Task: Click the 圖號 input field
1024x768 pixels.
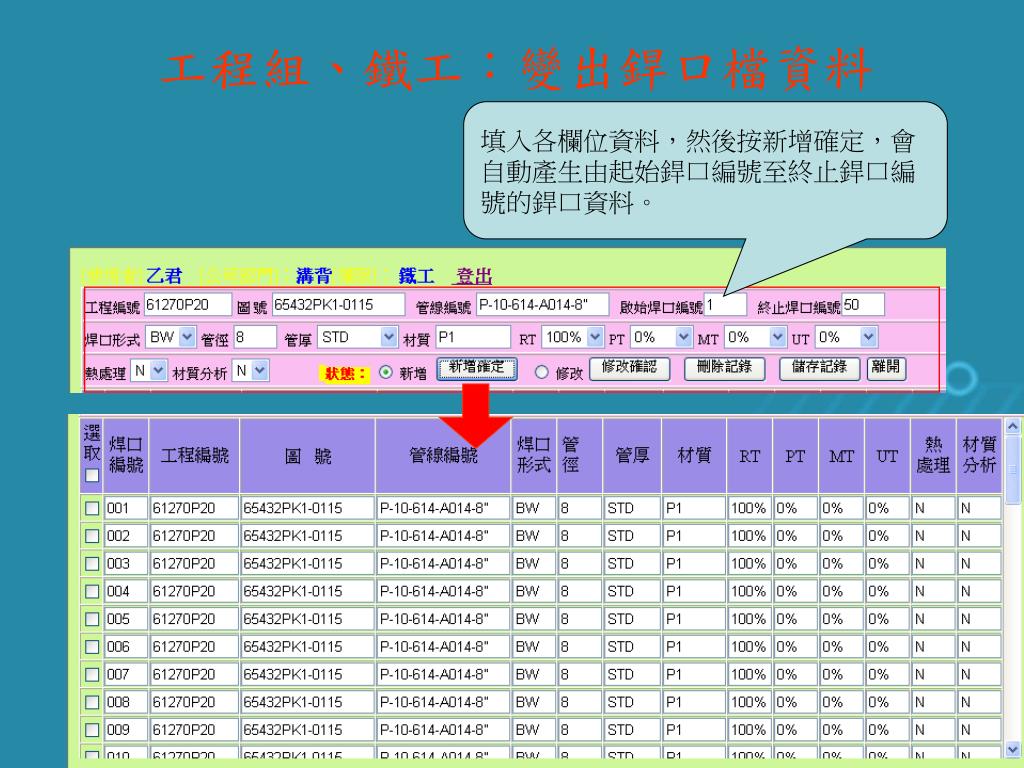Action: [x=338, y=305]
